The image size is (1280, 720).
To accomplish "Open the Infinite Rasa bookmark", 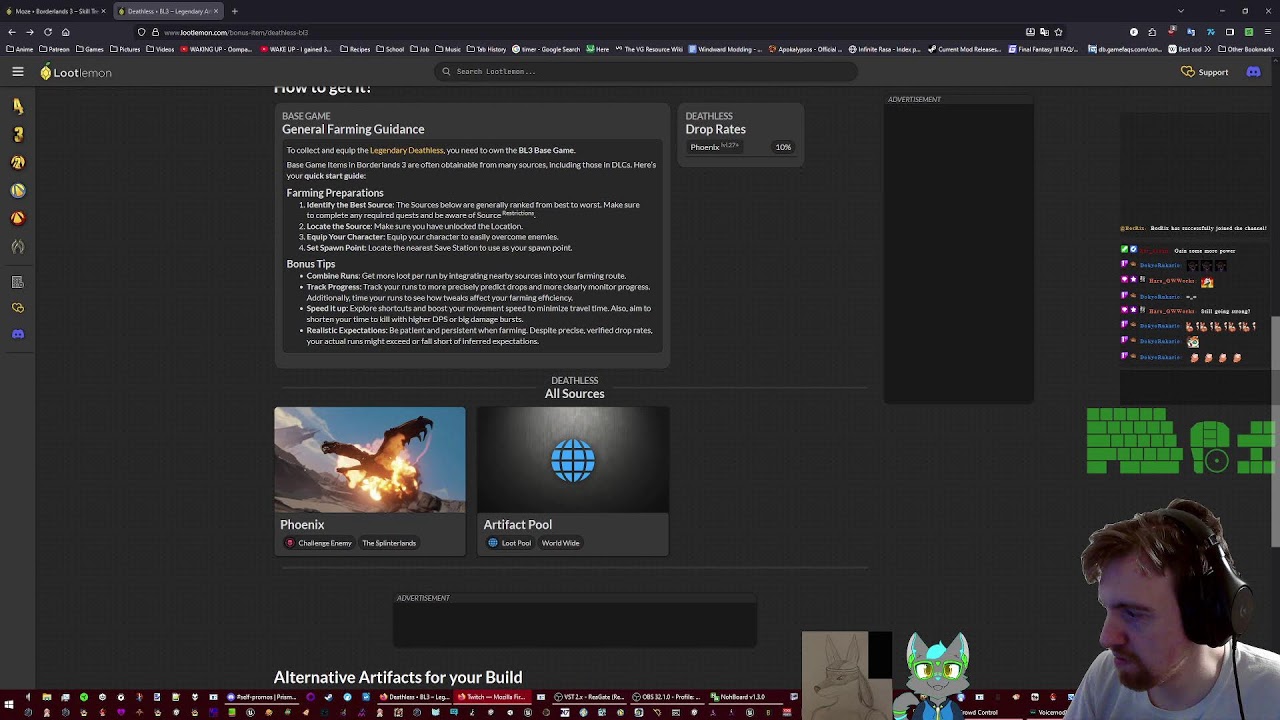I will [885, 49].
